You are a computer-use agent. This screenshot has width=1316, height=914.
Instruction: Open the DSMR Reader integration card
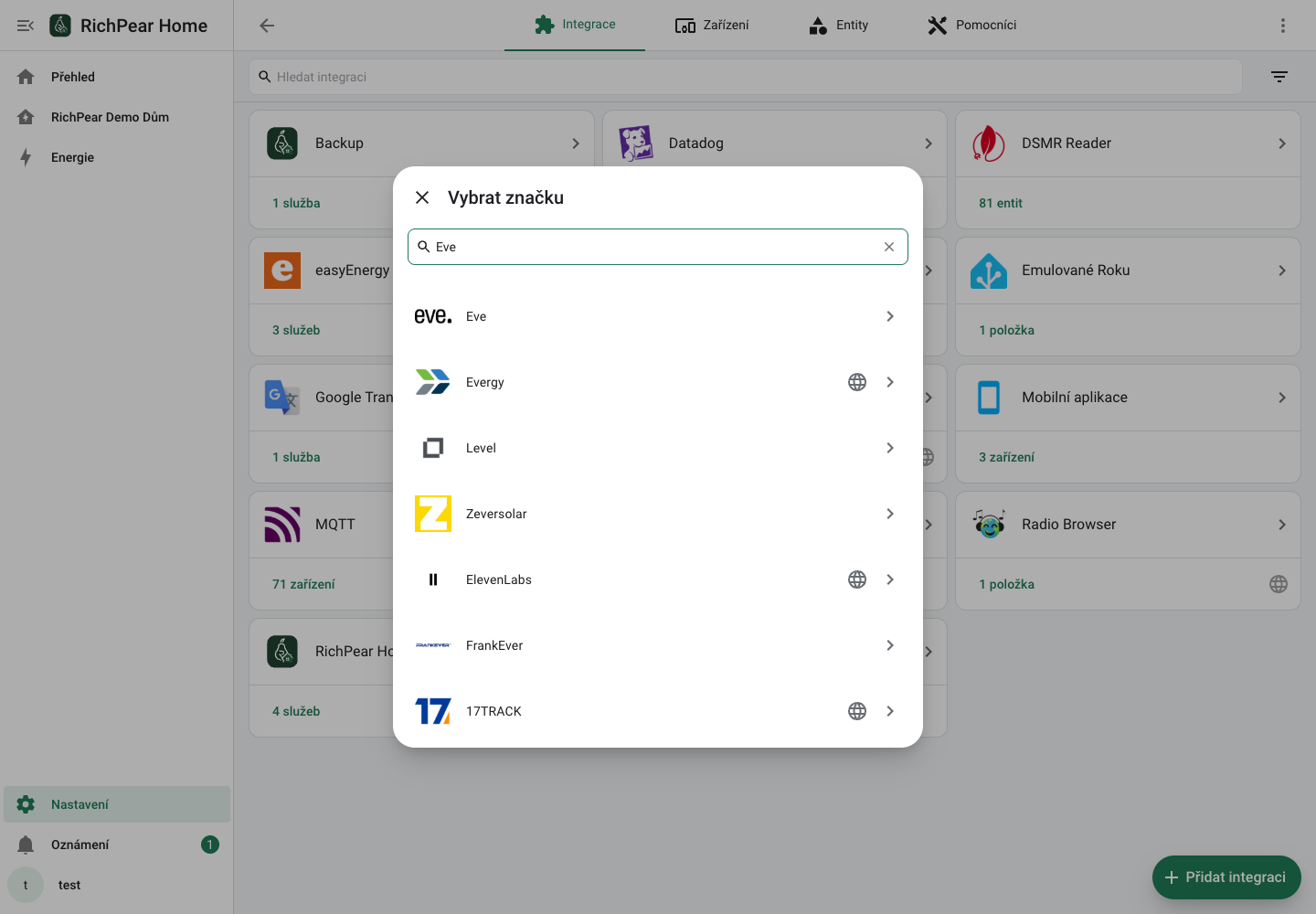(1128, 143)
